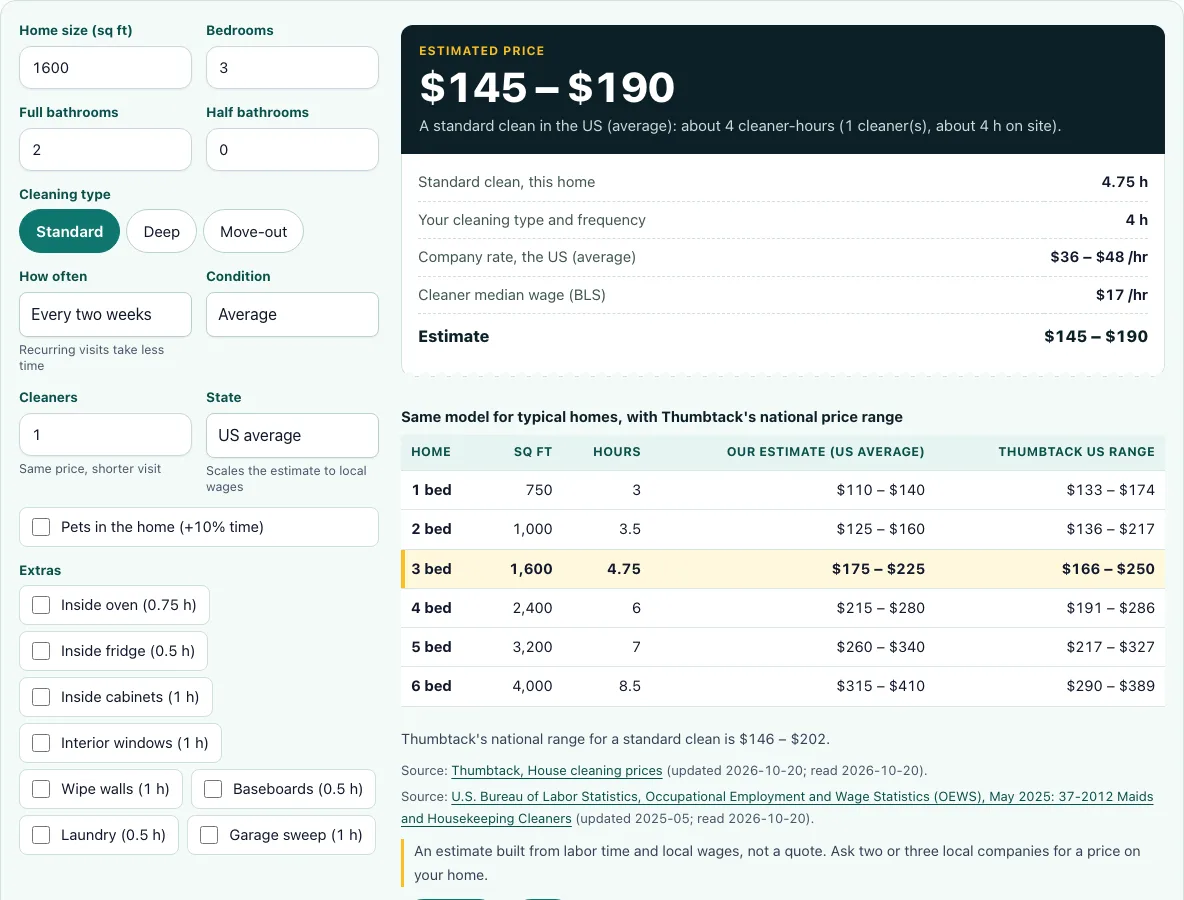Open the How often dropdown
The width and height of the screenshot is (1184, 900).
click(105, 314)
